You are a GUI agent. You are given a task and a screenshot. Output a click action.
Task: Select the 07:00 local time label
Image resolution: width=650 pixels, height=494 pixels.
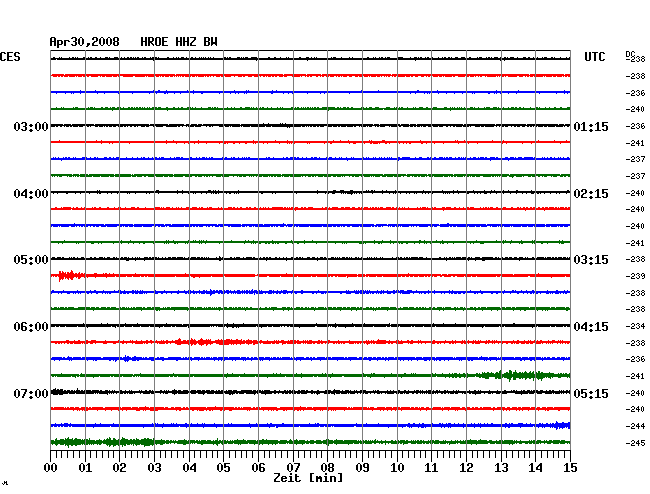tap(31, 393)
